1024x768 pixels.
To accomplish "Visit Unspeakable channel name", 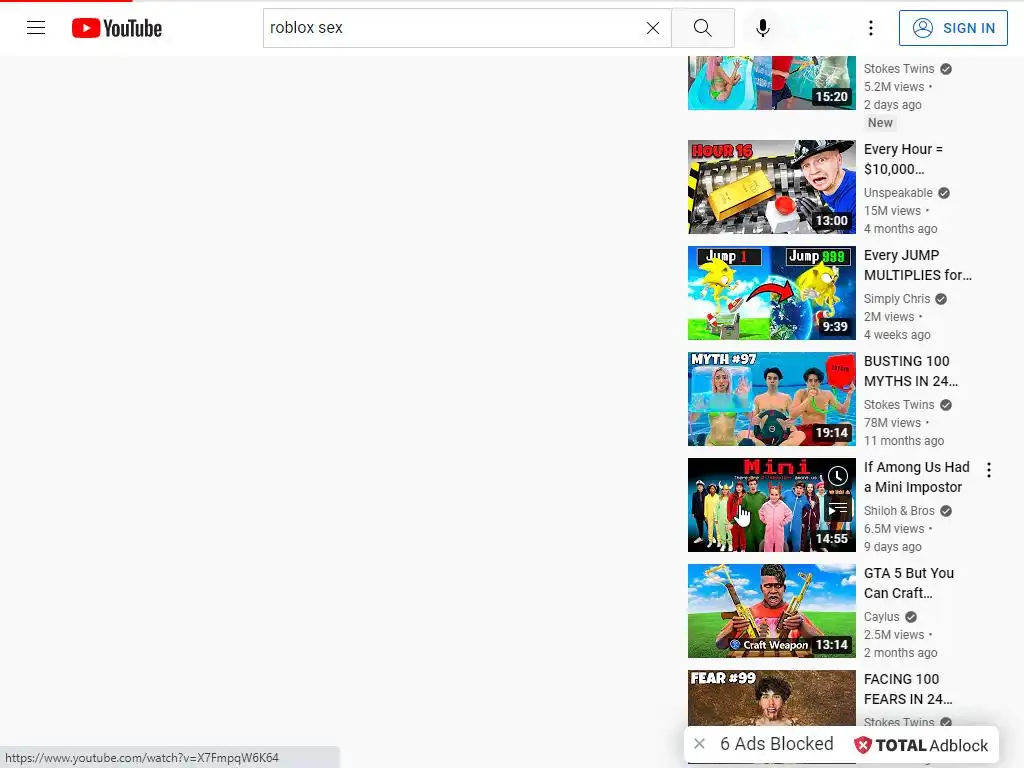I will click(x=898, y=193).
